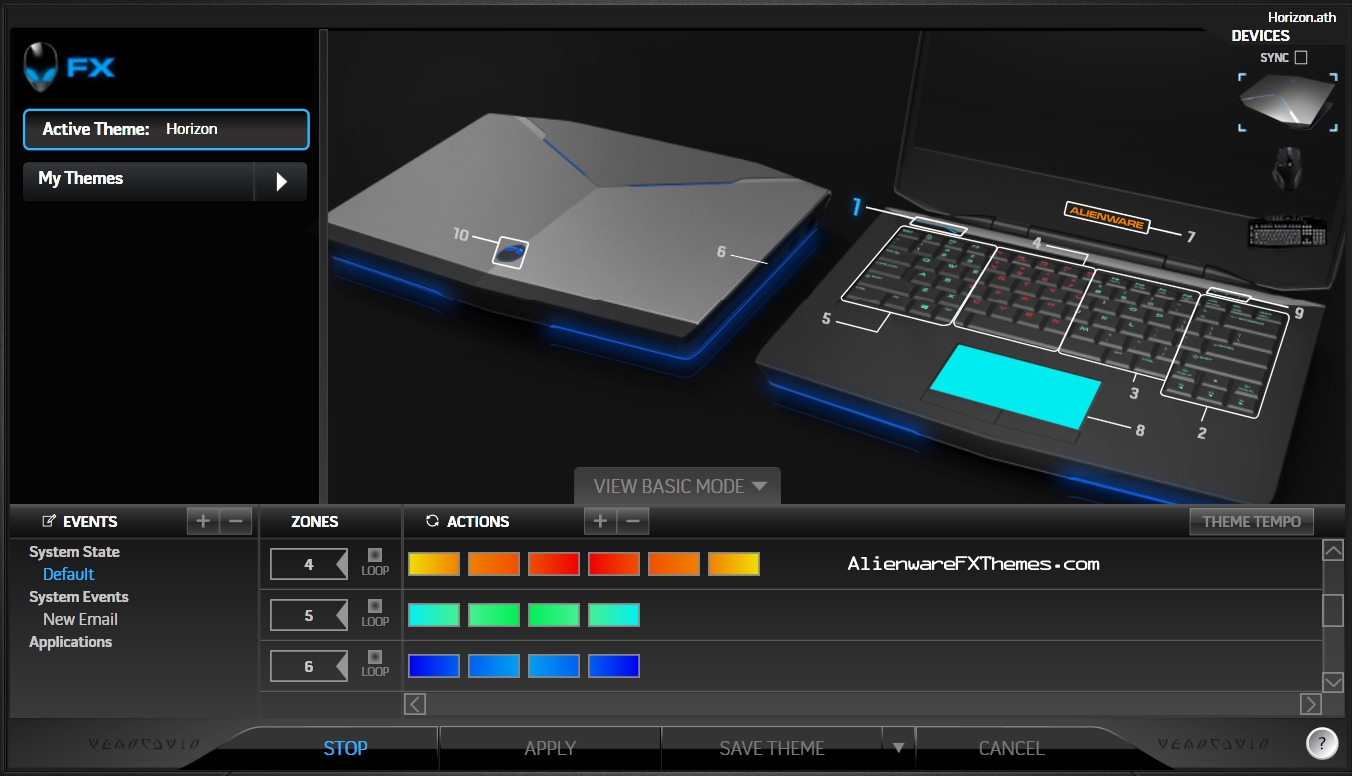Viewport: 1352px width, 776px height.
Task: Click the DEVICES label
Action: click(x=1260, y=36)
